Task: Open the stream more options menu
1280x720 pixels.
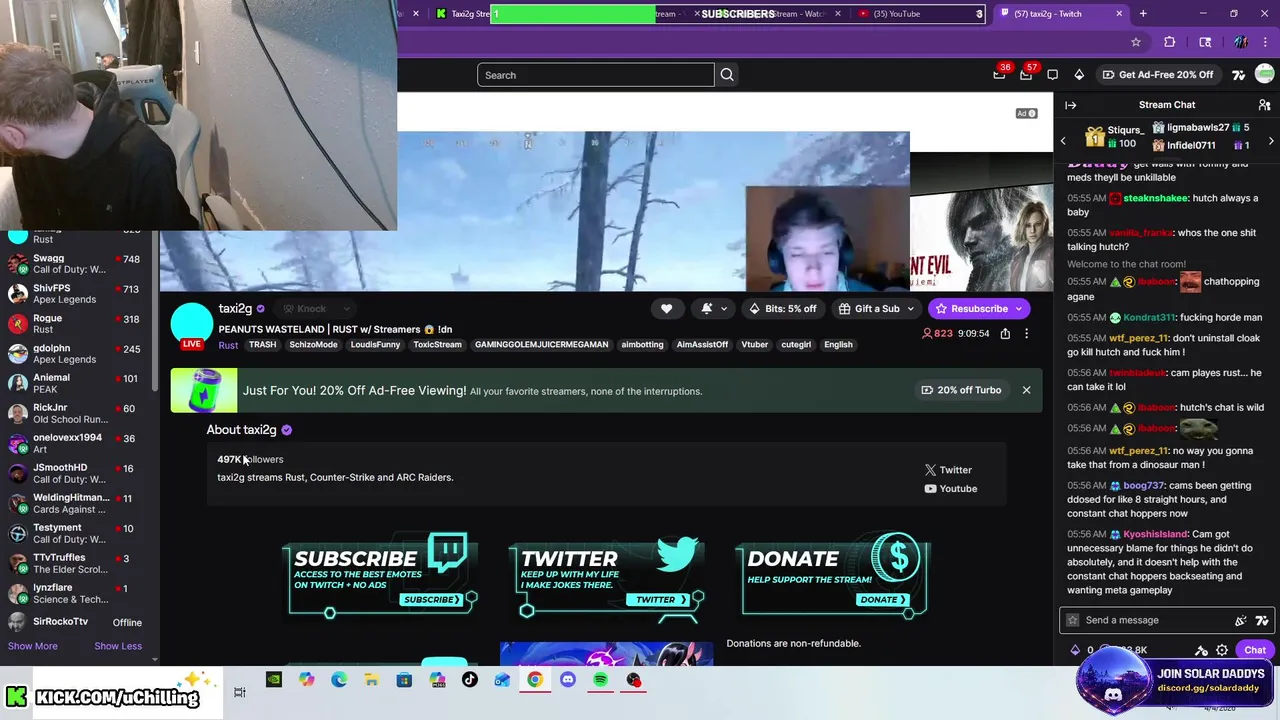Action: (x=1026, y=334)
